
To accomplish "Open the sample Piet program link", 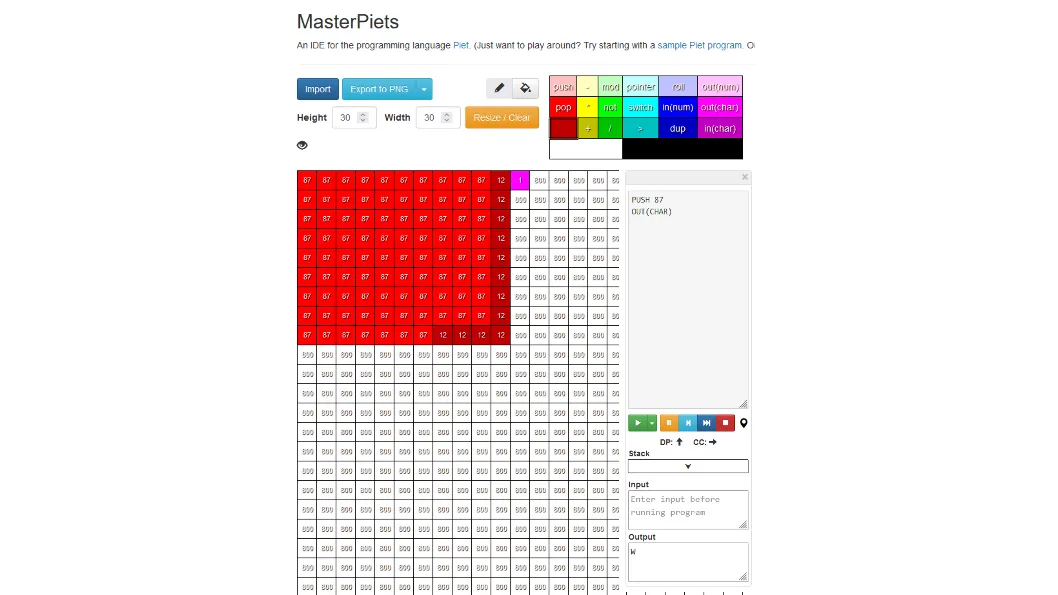I will click(700, 45).
